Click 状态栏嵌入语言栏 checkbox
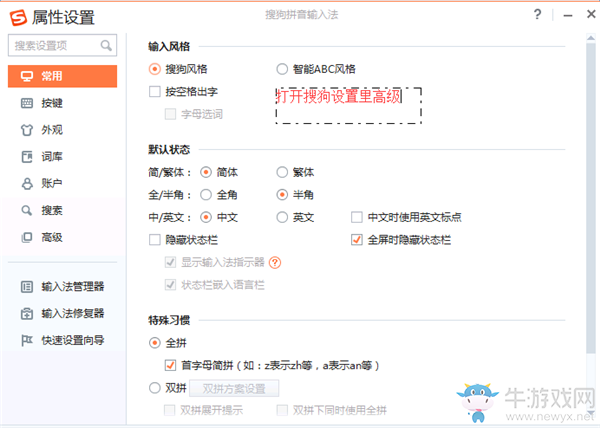Screen dimensions: 600x428 tap(170, 285)
